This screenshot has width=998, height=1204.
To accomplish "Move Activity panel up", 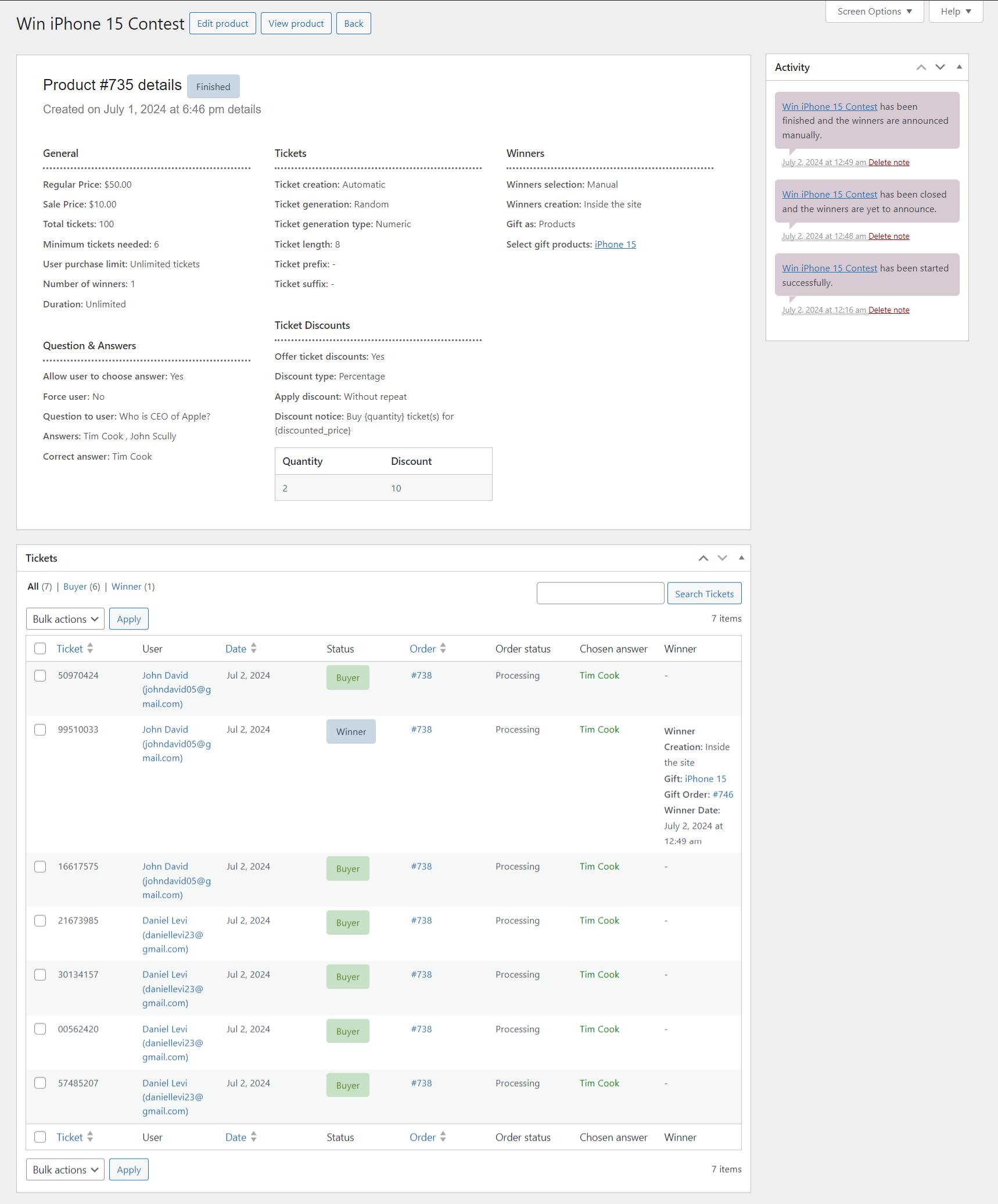I will coord(921,67).
